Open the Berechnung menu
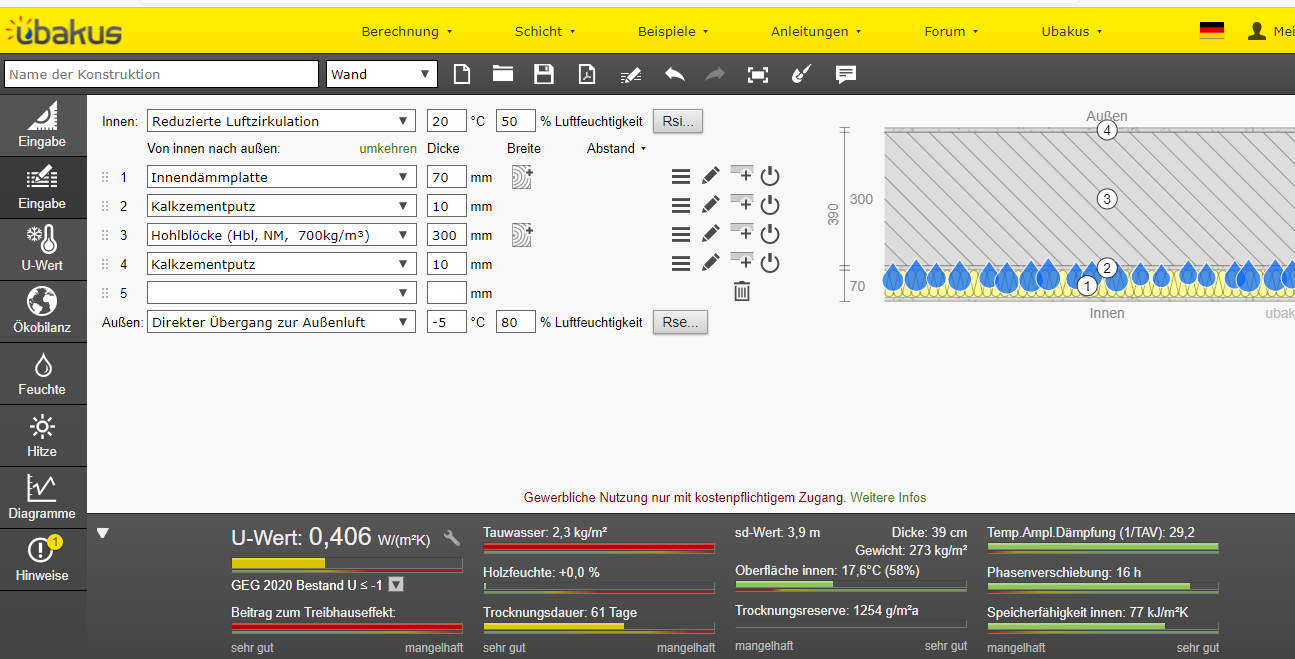1295x659 pixels. click(x=406, y=31)
